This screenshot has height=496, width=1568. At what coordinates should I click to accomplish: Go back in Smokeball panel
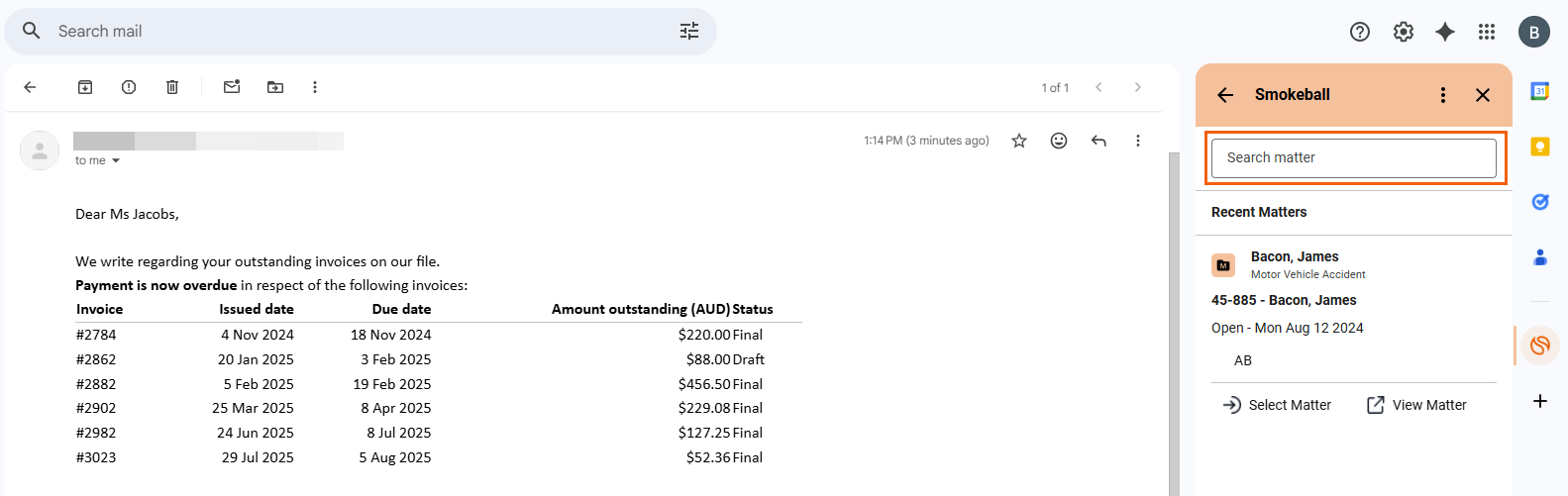pyautogui.click(x=1225, y=95)
